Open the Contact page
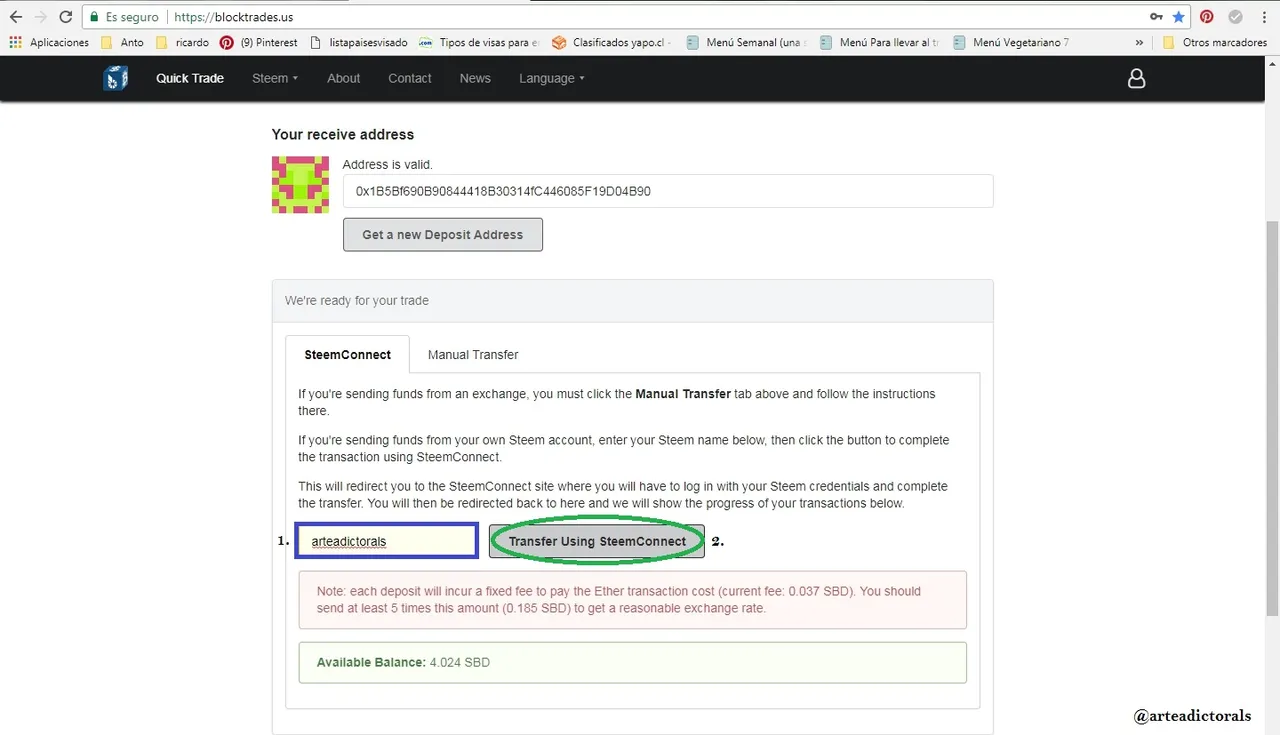Viewport: 1280px width, 735px height. click(410, 78)
